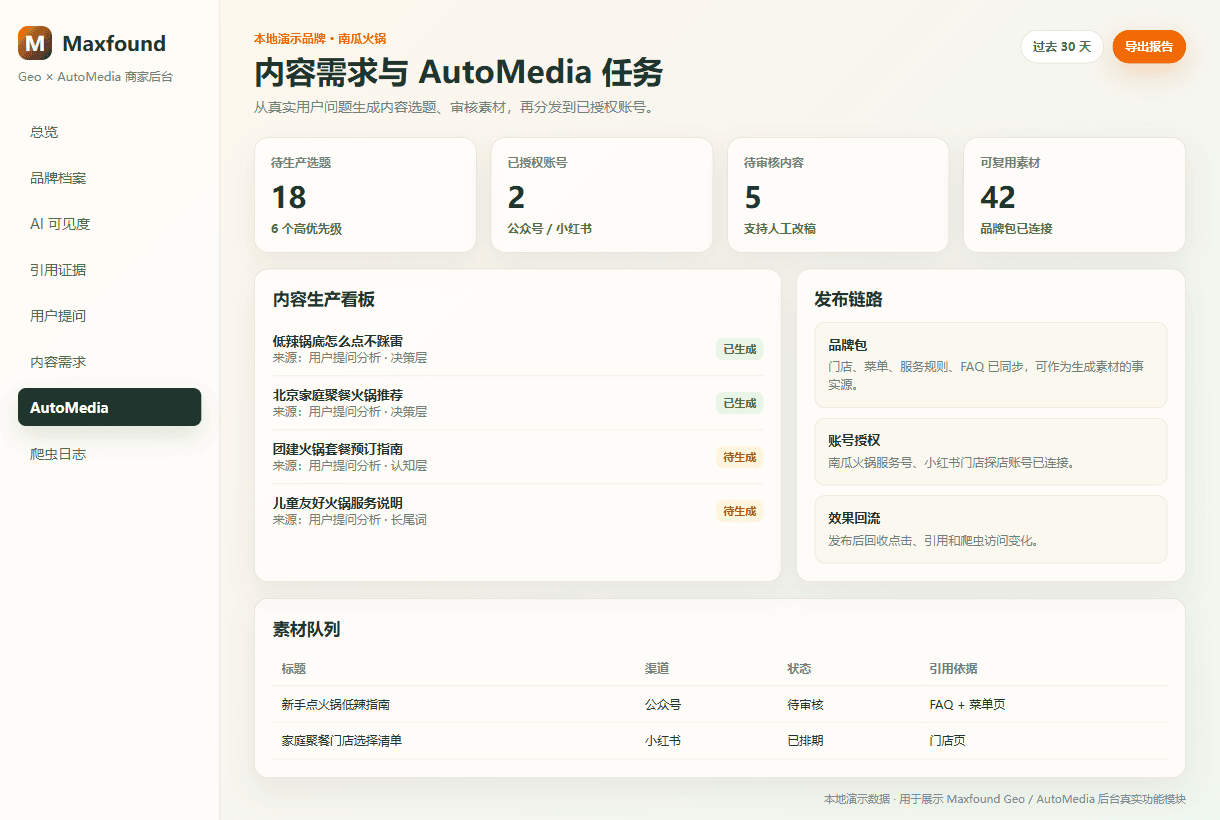This screenshot has height=820, width=1220.
Task: Click the 状态 column header
Action: (800, 669)
